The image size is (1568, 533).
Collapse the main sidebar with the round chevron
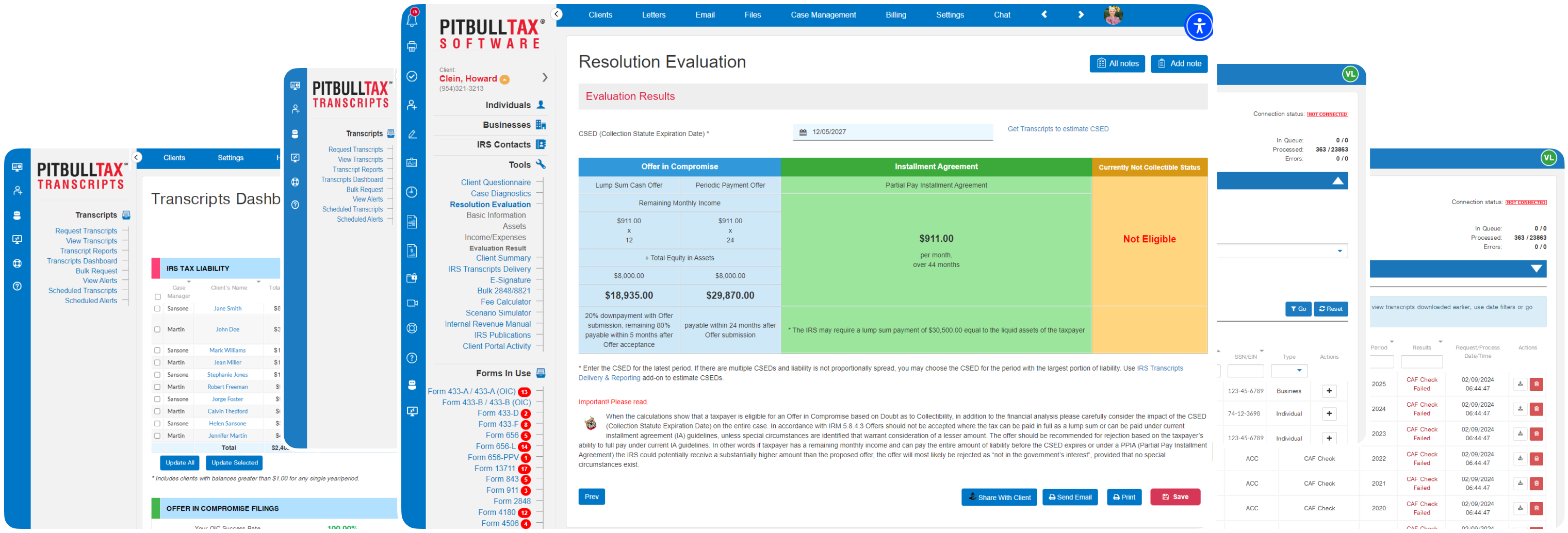pyautogui.click(x=557, y=14)
